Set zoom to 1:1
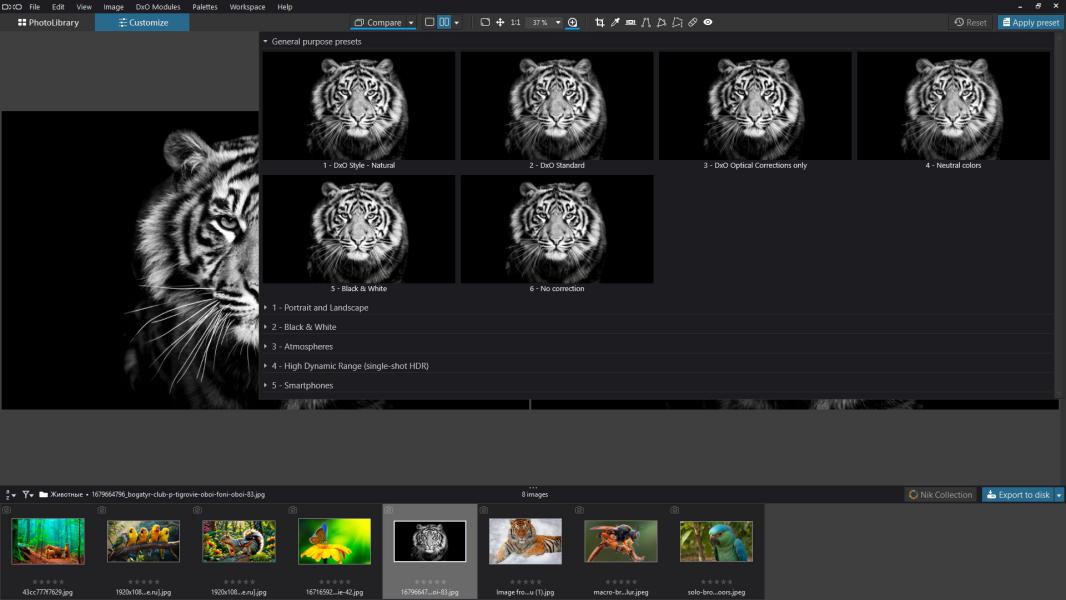Screen dimensions: 1066x600 pyautogui.click(x=515, y=22)
